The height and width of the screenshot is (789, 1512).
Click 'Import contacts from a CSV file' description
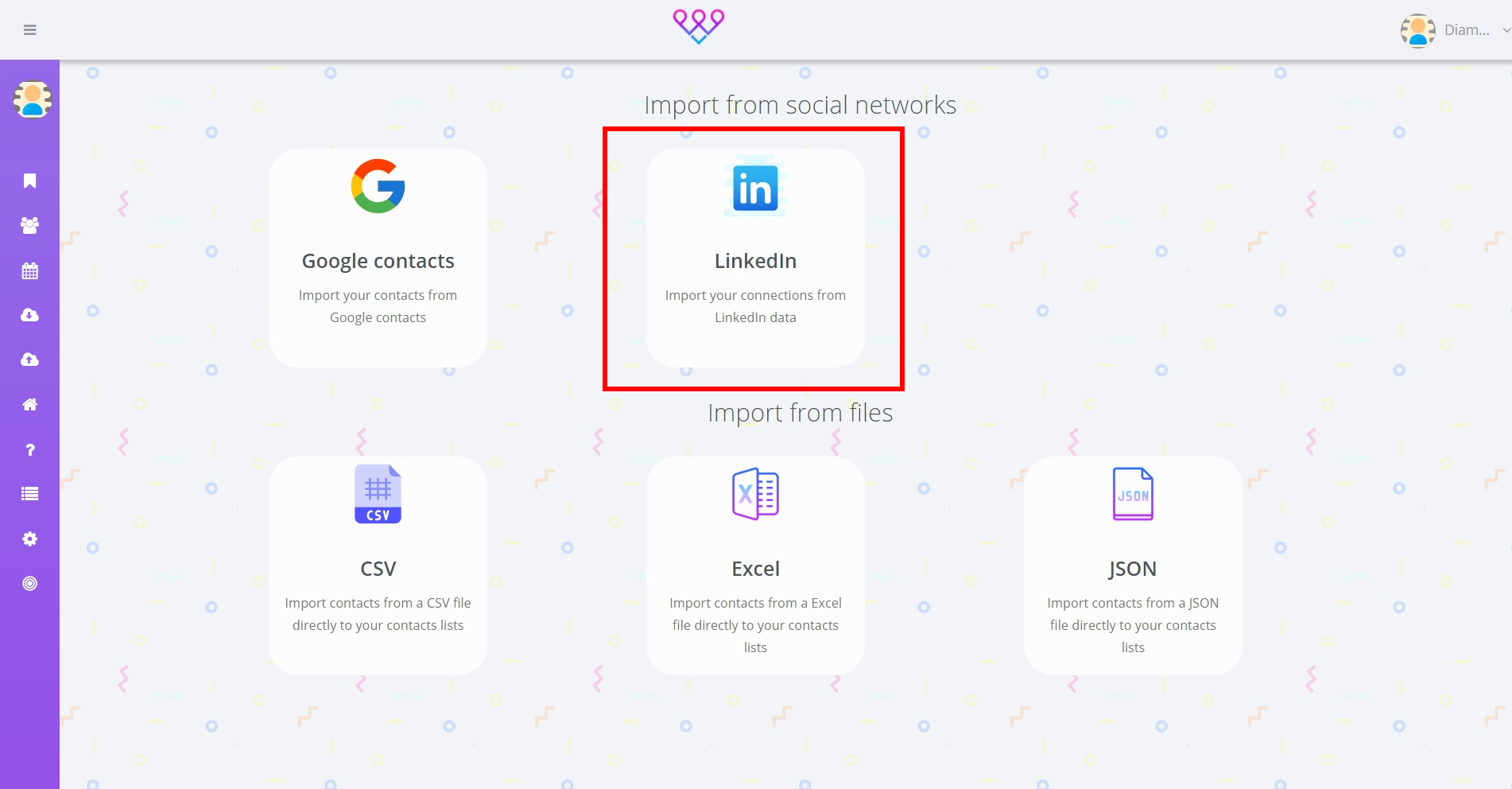[378, 614]
